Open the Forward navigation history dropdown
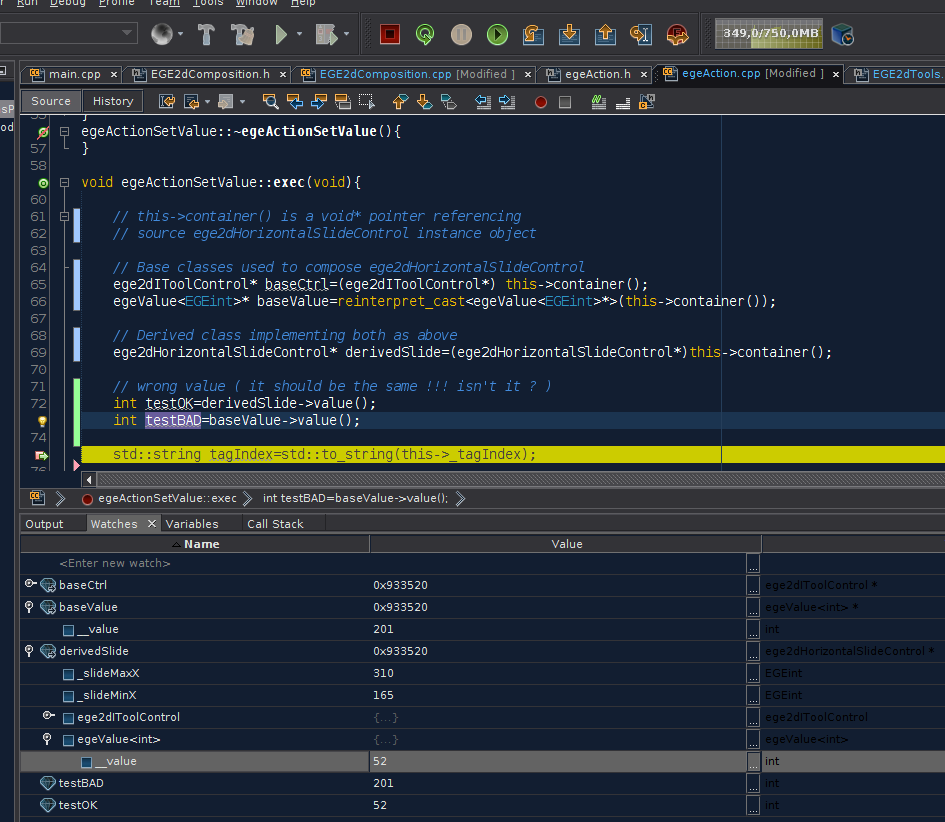945x822 pixels. pyautogui.click(x=242, y=102)
